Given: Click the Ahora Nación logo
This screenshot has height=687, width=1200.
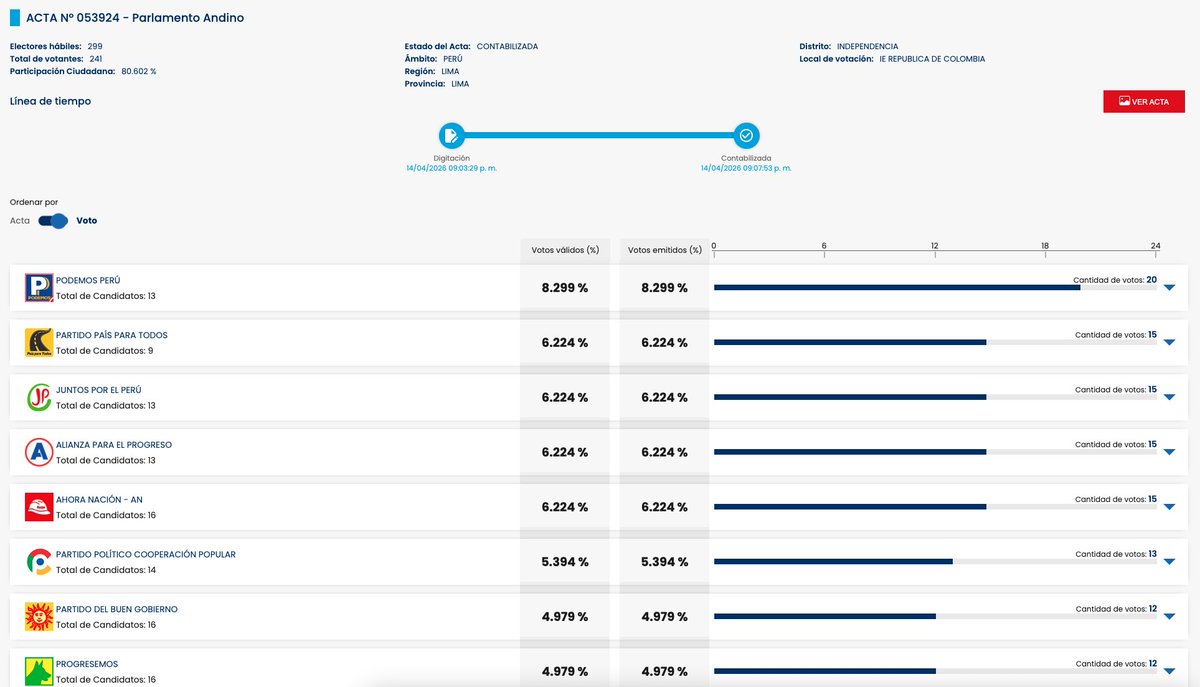Looking at the screenshot, I should pyautogui.click(x=39, y=507).
